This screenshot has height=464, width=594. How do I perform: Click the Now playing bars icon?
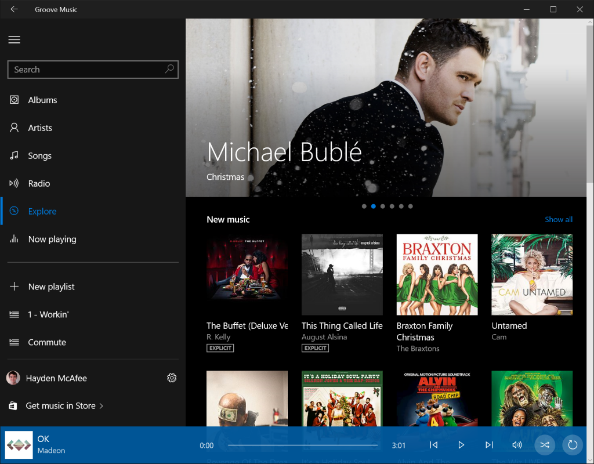(14, 239)
